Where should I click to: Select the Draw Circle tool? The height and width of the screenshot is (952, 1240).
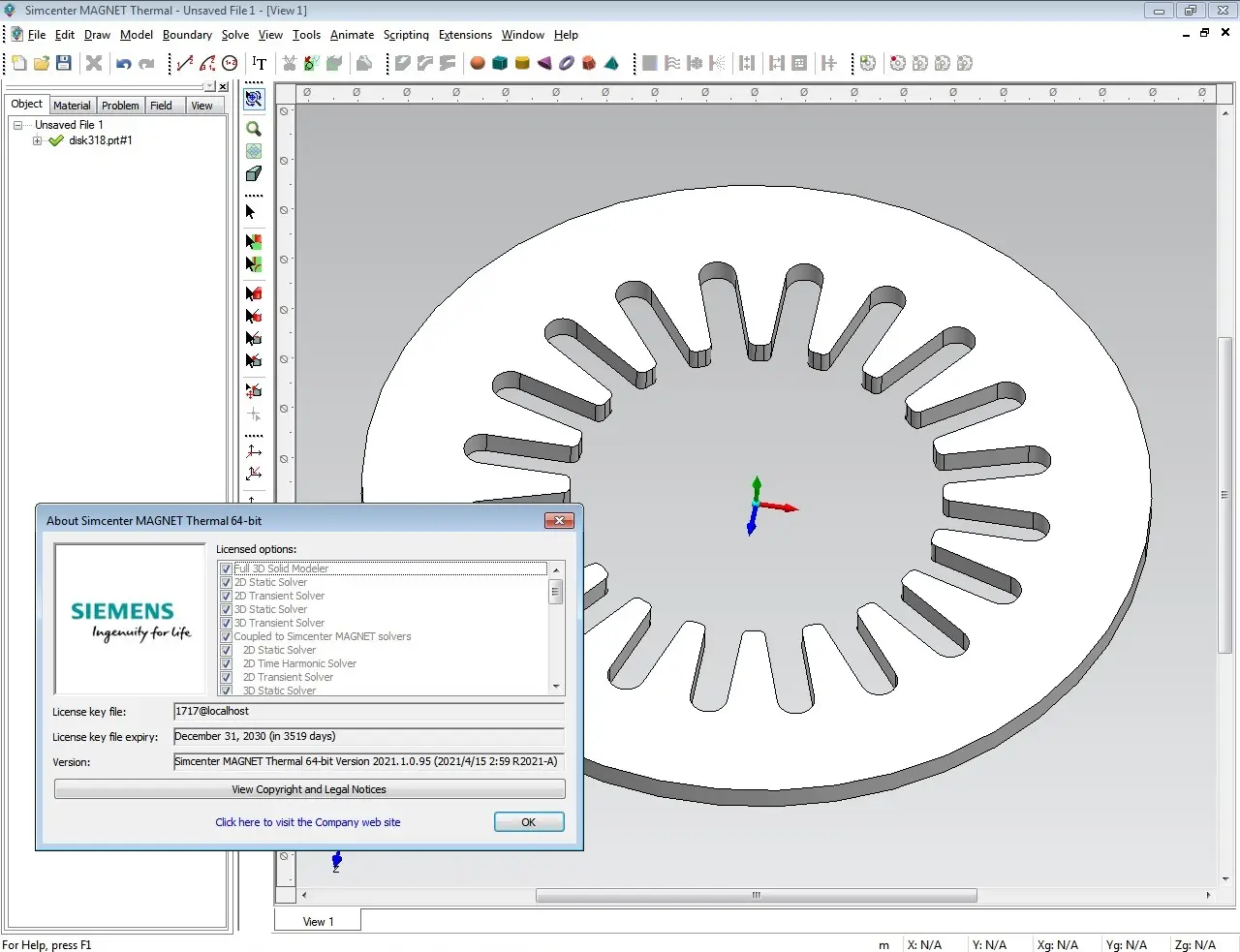pyautogui.click(x=230, y=64)
